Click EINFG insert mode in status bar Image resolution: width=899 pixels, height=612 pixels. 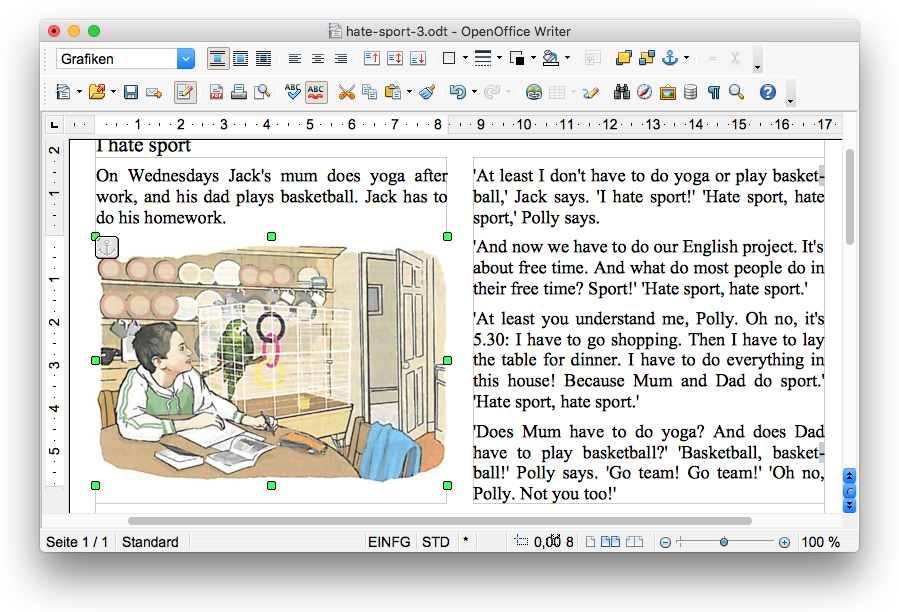pos(389,542)
